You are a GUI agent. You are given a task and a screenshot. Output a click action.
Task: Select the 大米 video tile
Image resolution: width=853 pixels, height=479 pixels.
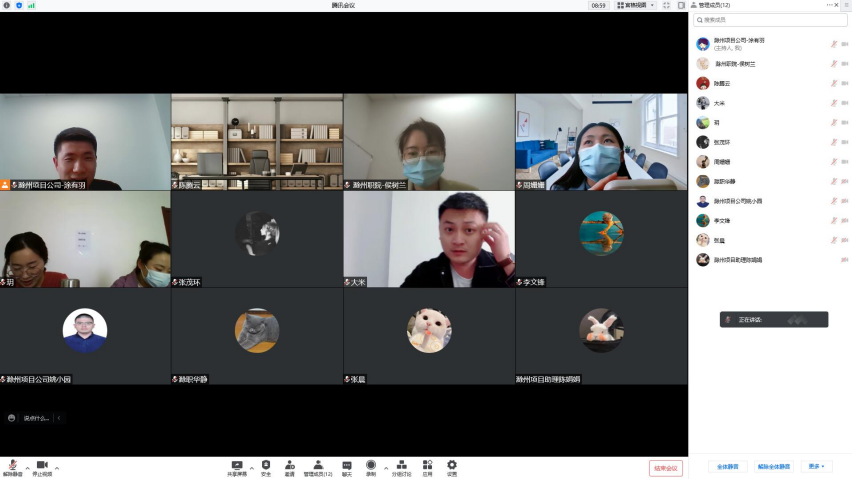click(x=429, y=239)
